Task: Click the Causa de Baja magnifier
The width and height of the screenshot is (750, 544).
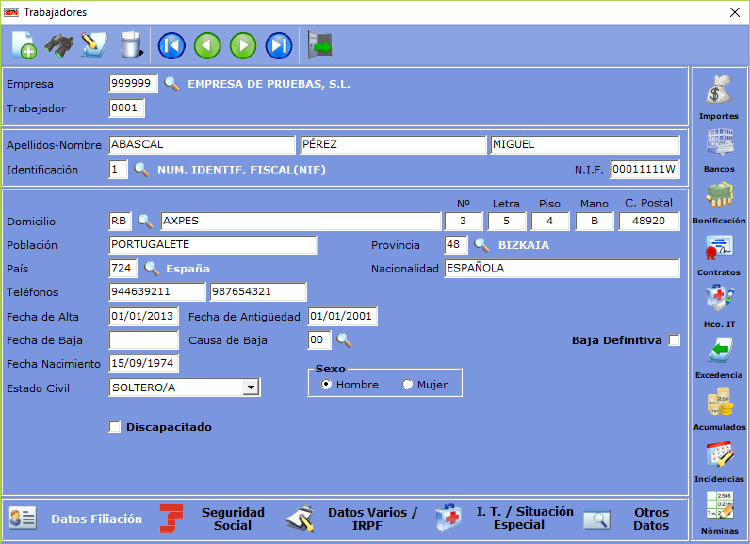Action: 343,340
